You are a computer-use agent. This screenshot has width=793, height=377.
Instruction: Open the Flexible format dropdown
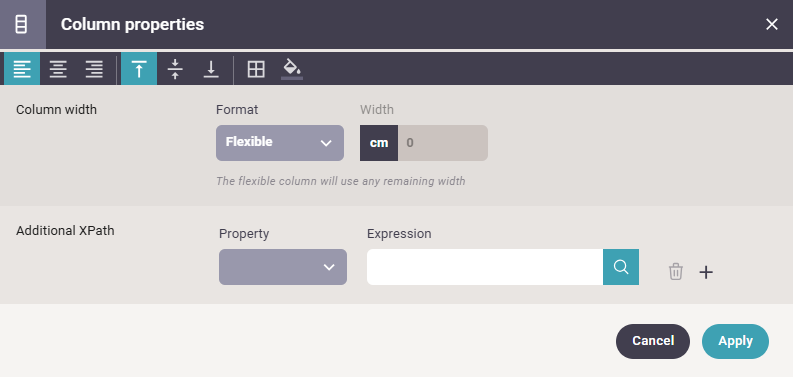pyautogui.click(x=280, y=143)
